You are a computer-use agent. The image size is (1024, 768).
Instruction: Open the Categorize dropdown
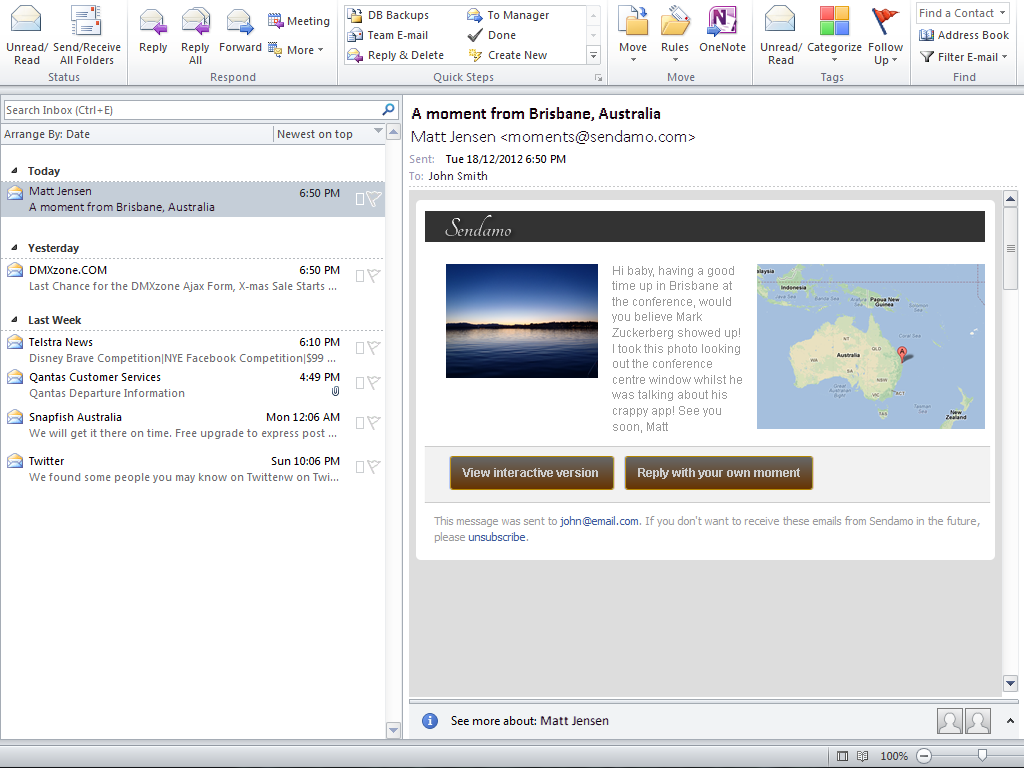(x=834, y=59)
